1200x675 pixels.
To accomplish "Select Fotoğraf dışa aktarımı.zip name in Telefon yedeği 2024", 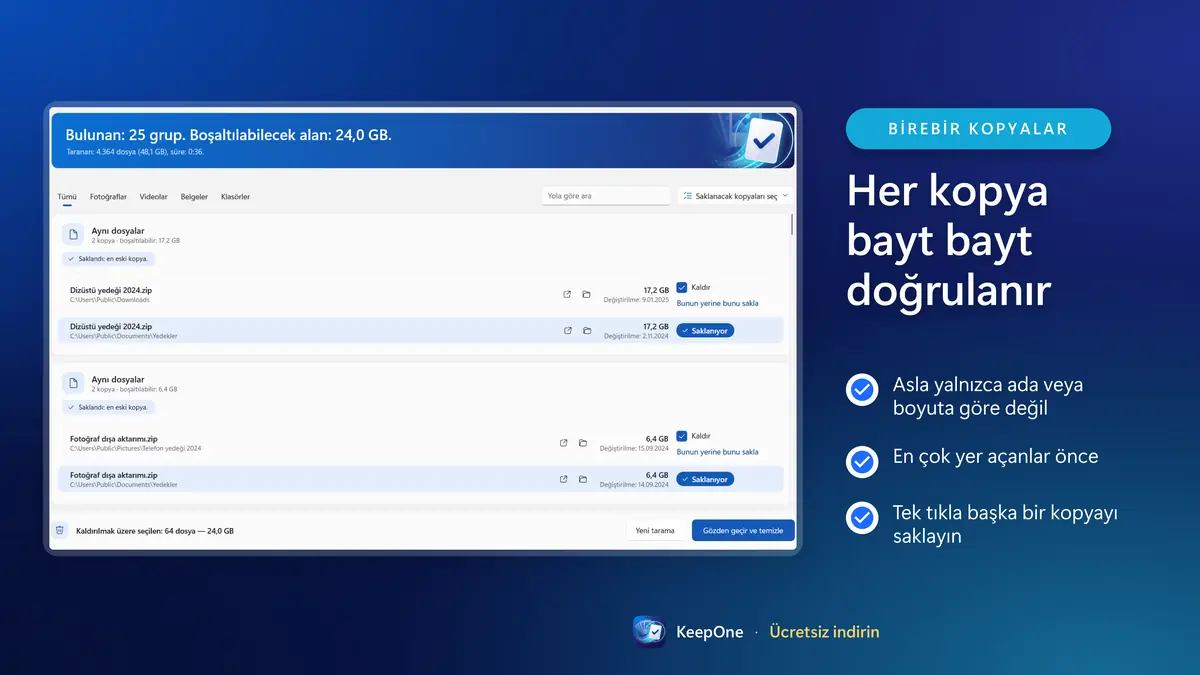I will tap(114, 439).
